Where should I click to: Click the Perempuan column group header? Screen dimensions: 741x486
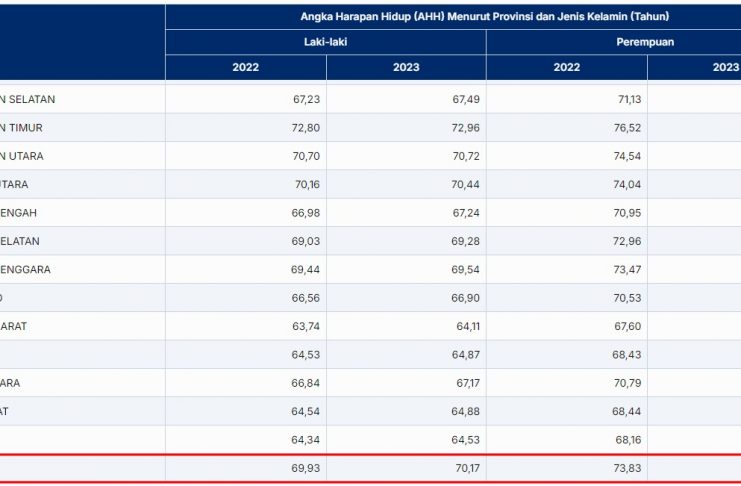pyautogui.click(x=646, y=42)
